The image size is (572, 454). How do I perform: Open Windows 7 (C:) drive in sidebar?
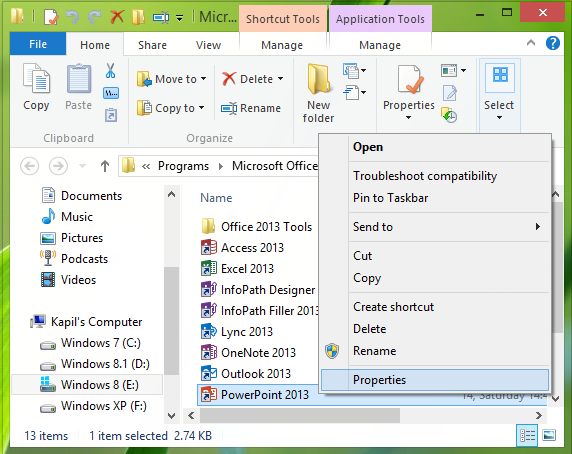point(89,343)
